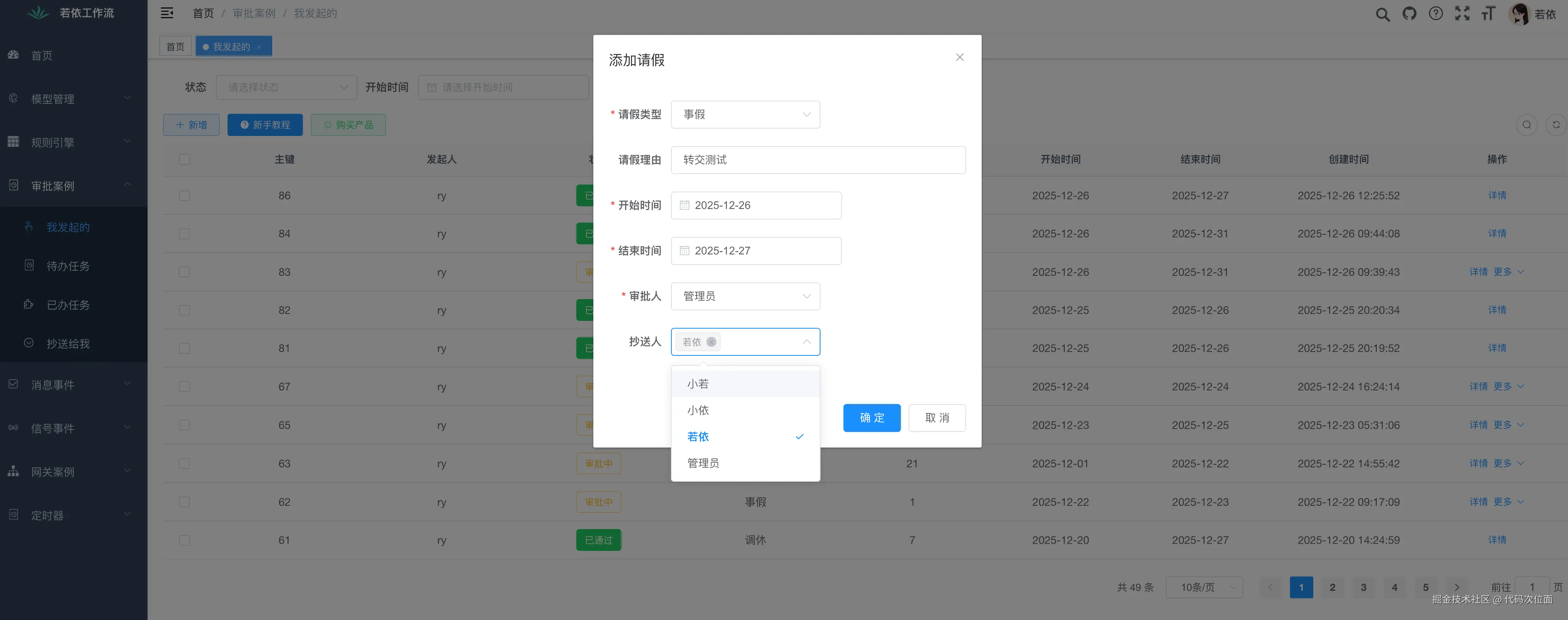
Task: Remove the 若依 tag from 抄送人
Action: click(x=711, y=342)
